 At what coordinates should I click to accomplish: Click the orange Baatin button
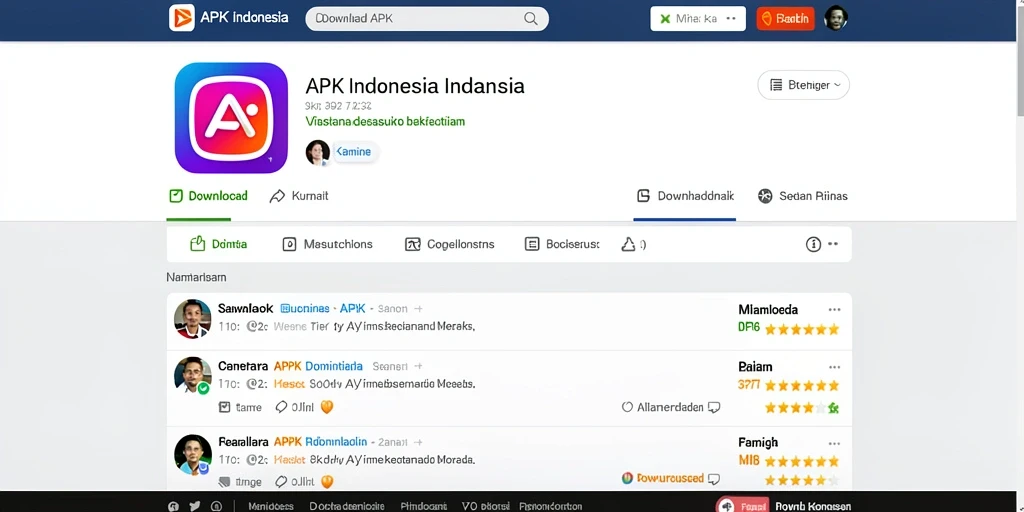click(786, 19)
